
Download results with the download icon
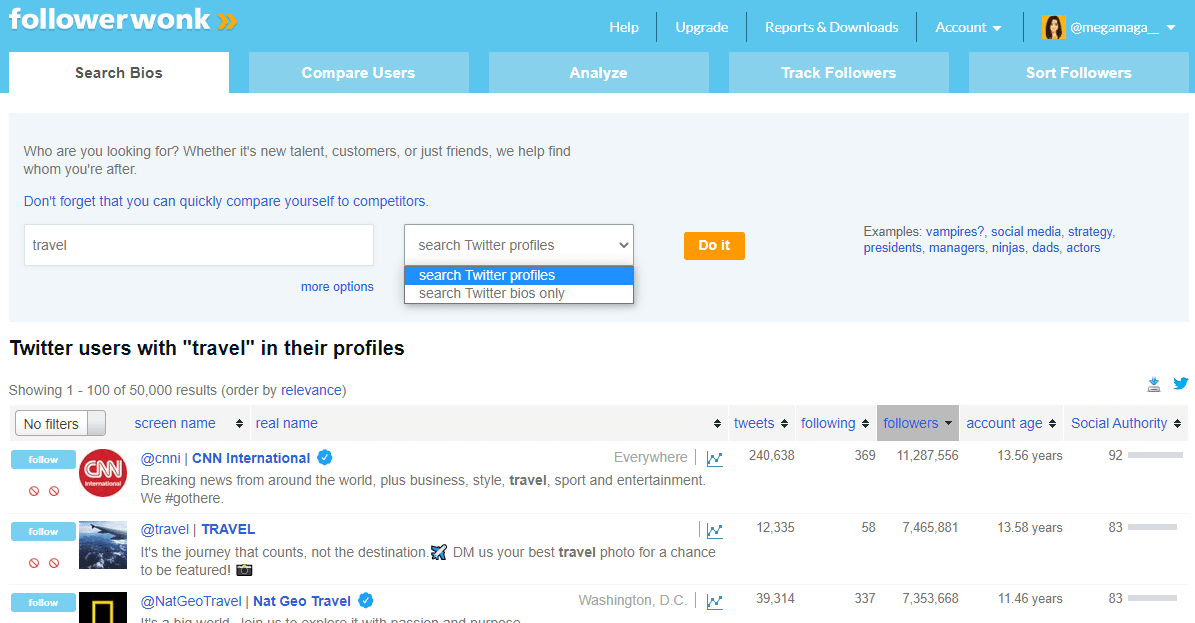(1154, 384)
